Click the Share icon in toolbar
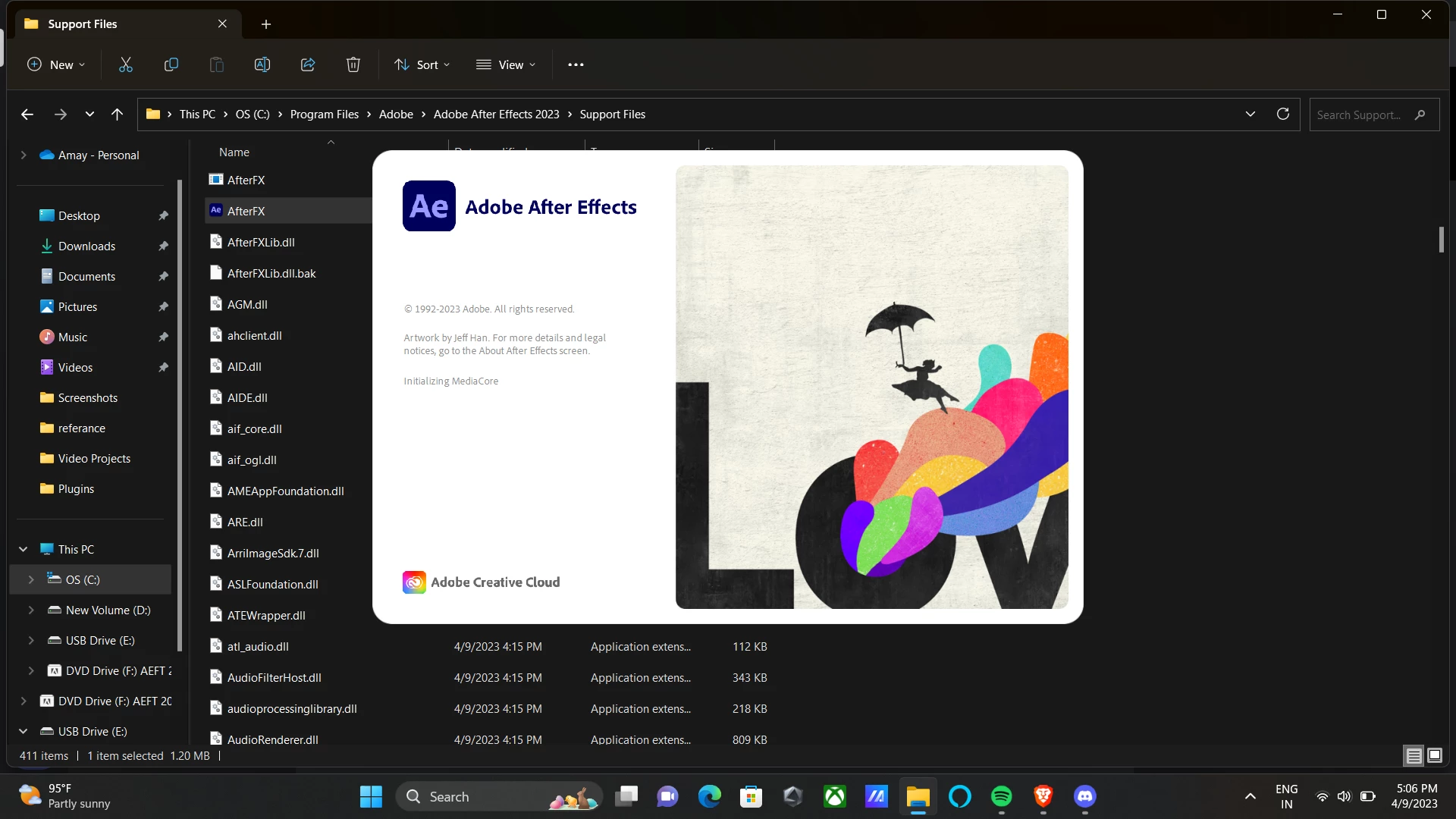Viewport: 1456px width, 819px height. click(308, 64)
